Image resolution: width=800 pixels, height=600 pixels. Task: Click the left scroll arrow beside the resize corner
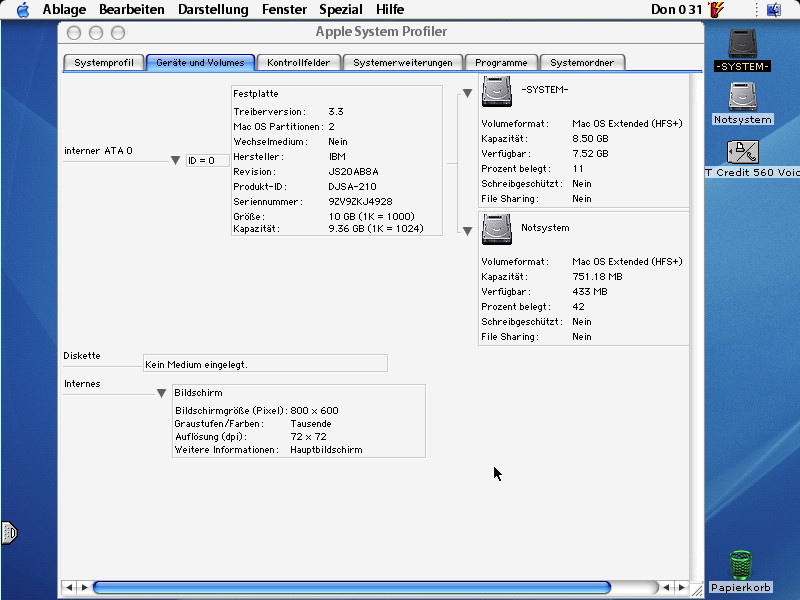coord(666,587)
